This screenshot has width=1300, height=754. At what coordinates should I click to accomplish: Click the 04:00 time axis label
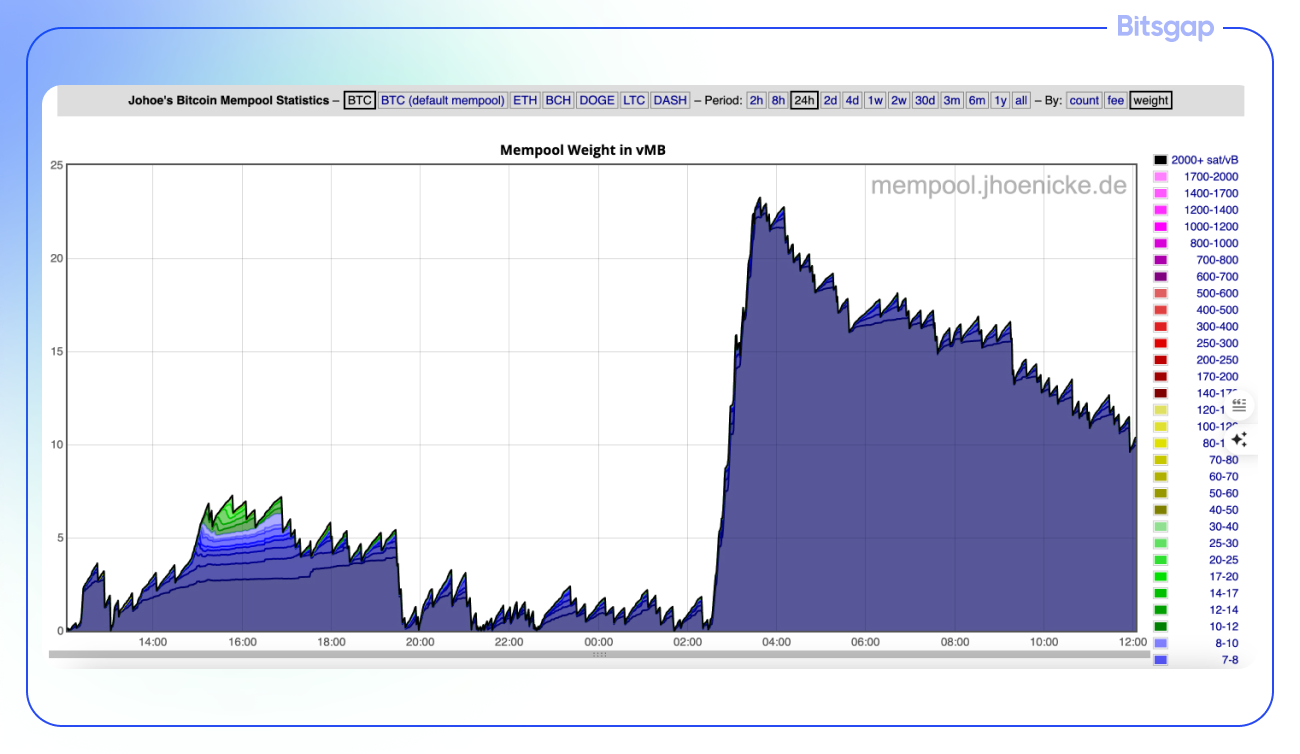click(776, 642)
